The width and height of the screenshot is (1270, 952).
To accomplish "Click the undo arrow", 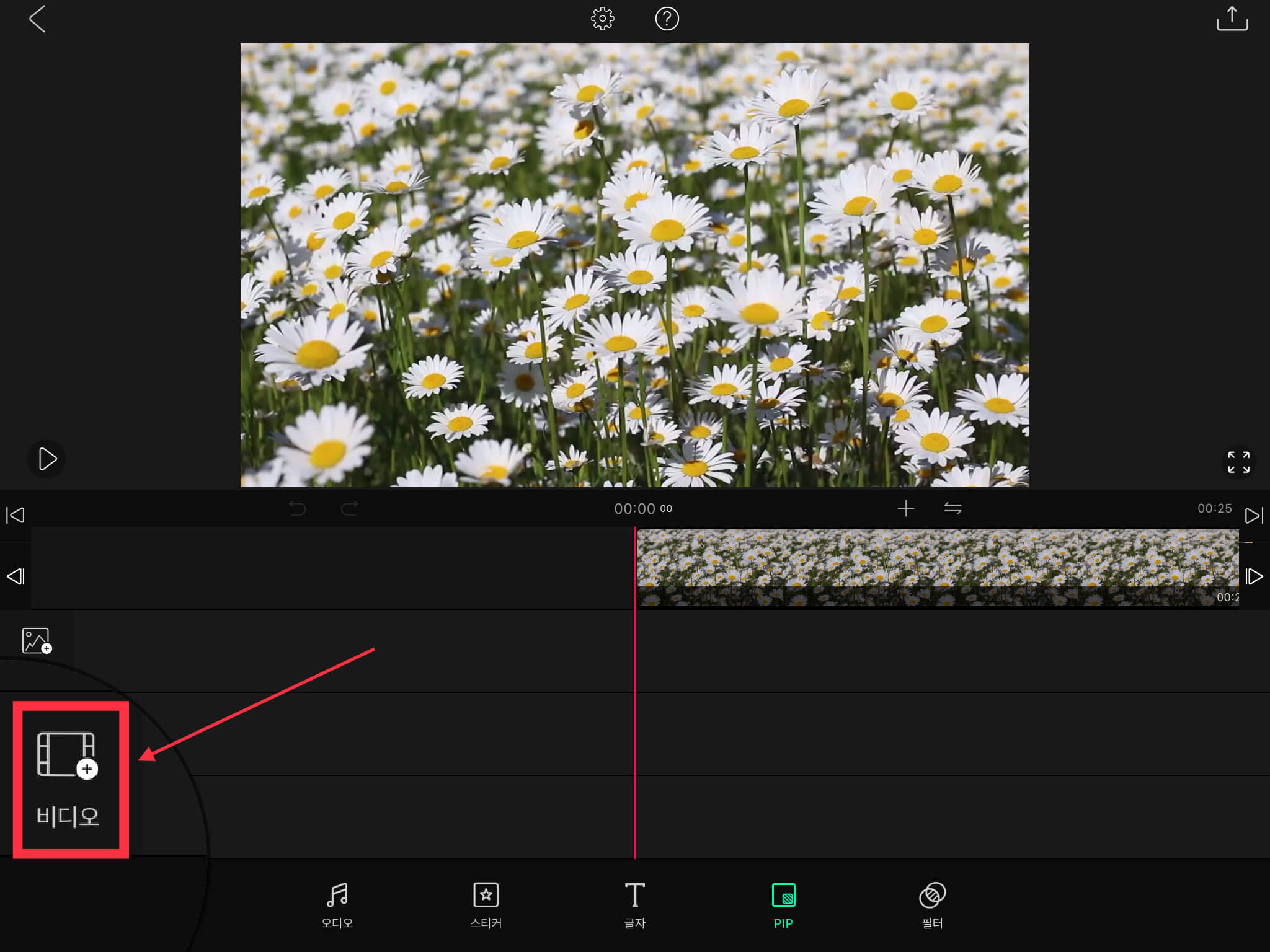I will (x=298, y=509).
